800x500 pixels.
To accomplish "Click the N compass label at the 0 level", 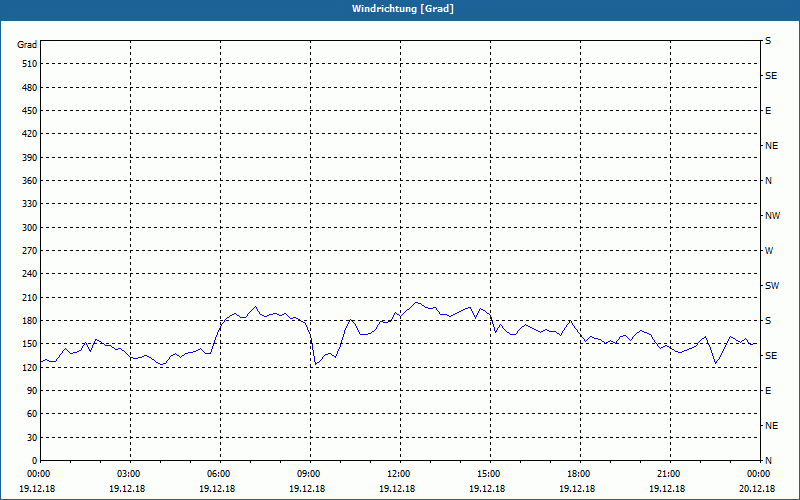I will click(768, 461).
